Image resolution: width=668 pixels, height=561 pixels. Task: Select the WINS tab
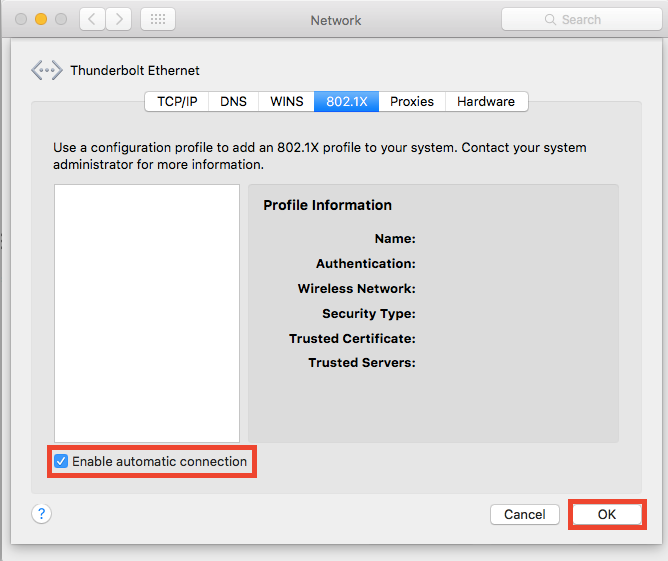(x=287, y=101)
